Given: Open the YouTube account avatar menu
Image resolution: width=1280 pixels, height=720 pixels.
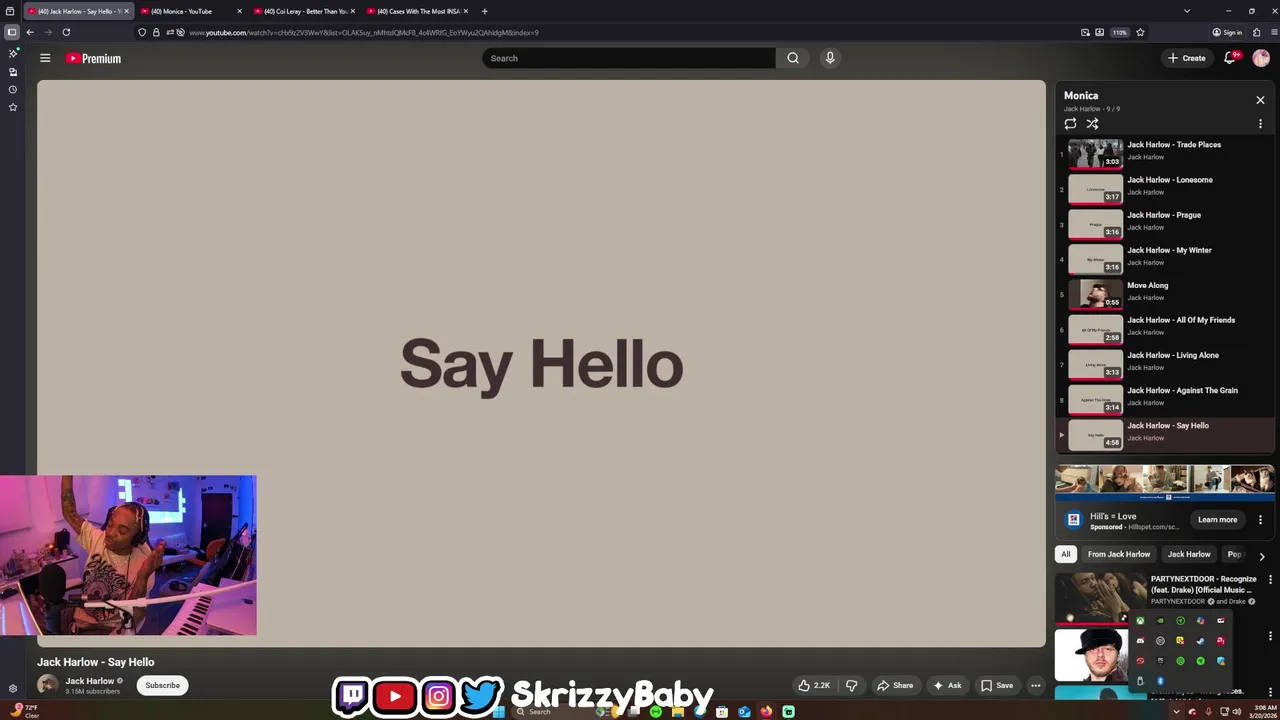Looking at the screenshot, I should [1261, 58].
